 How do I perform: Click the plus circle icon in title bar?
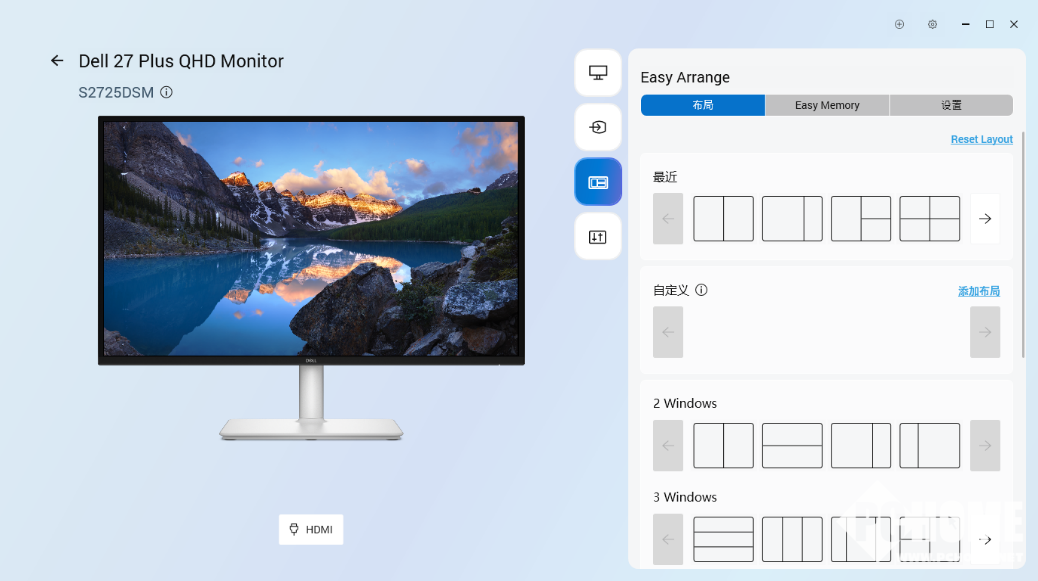899,24
